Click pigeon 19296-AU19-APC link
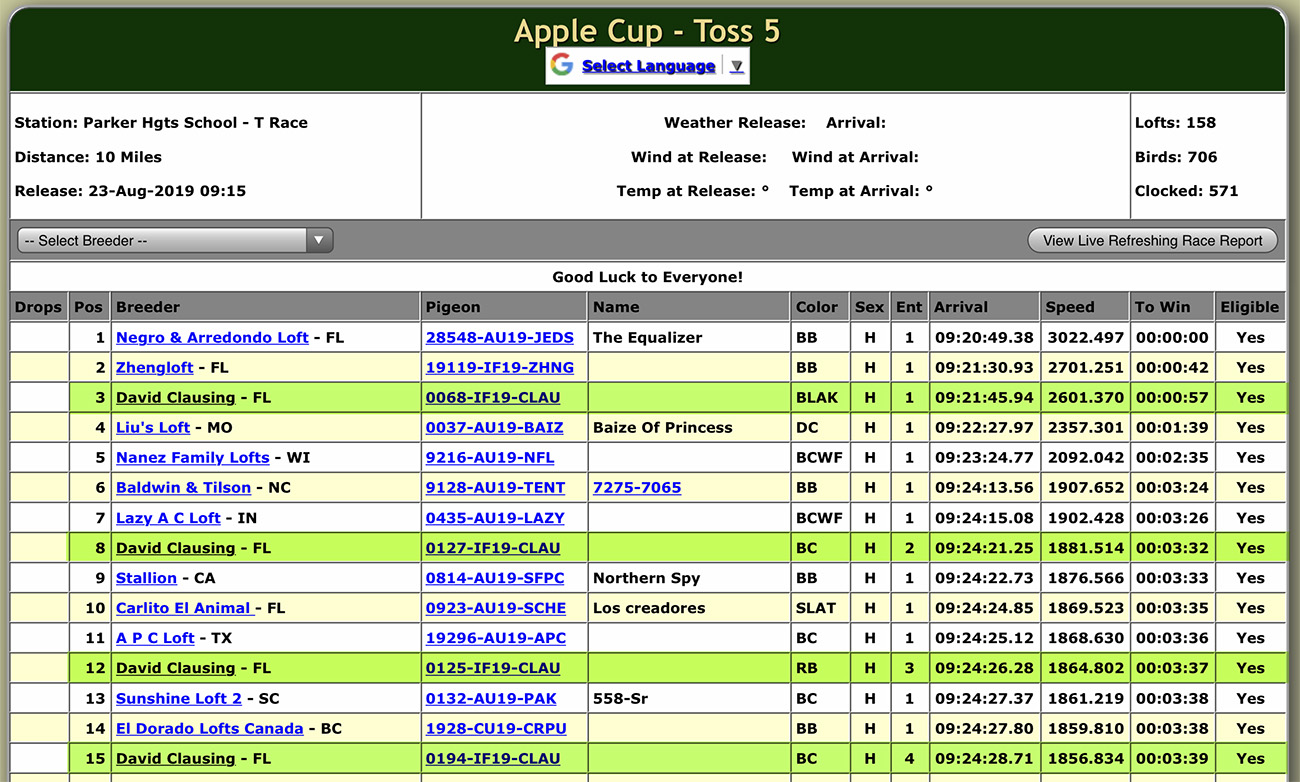Image resolution: width=1300 pixels, height=782 pixels. point(495,637)
